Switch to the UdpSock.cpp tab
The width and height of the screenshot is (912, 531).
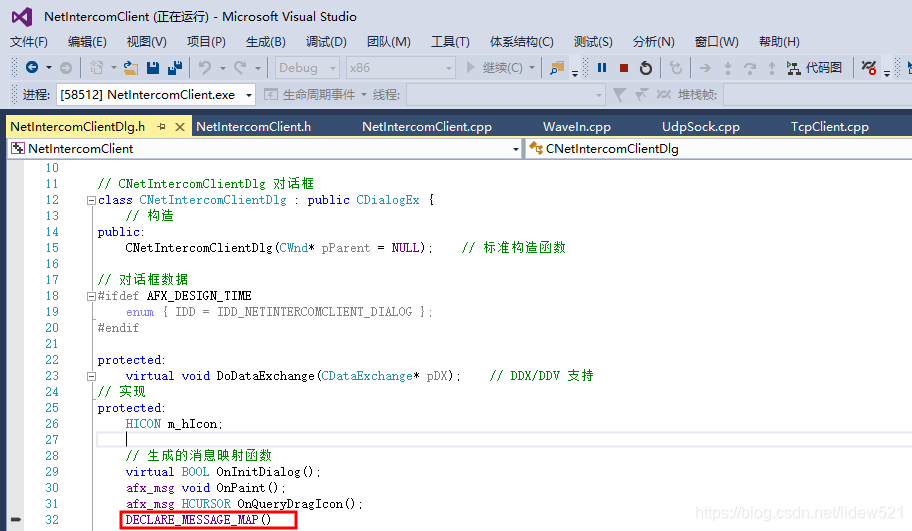click(700, 127)
